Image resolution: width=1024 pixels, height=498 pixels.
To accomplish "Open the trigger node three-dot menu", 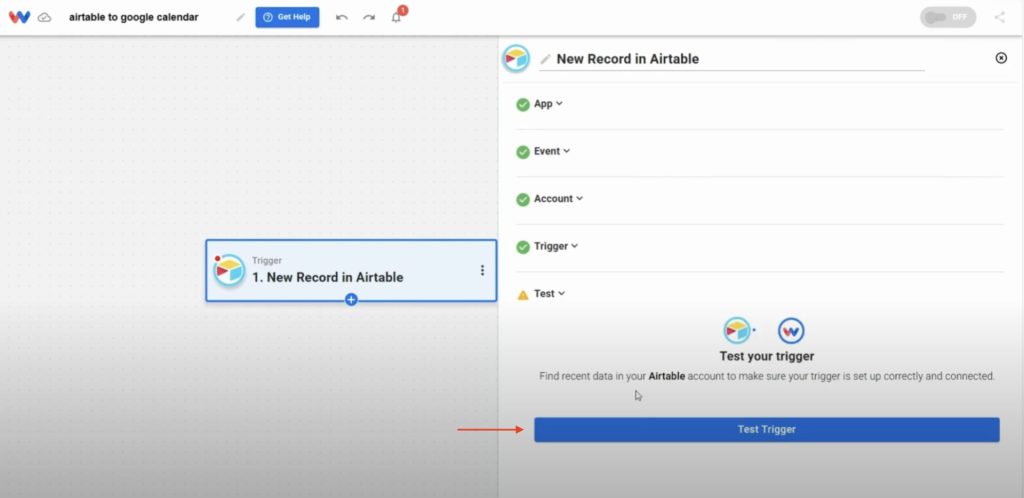I will 482,270.
